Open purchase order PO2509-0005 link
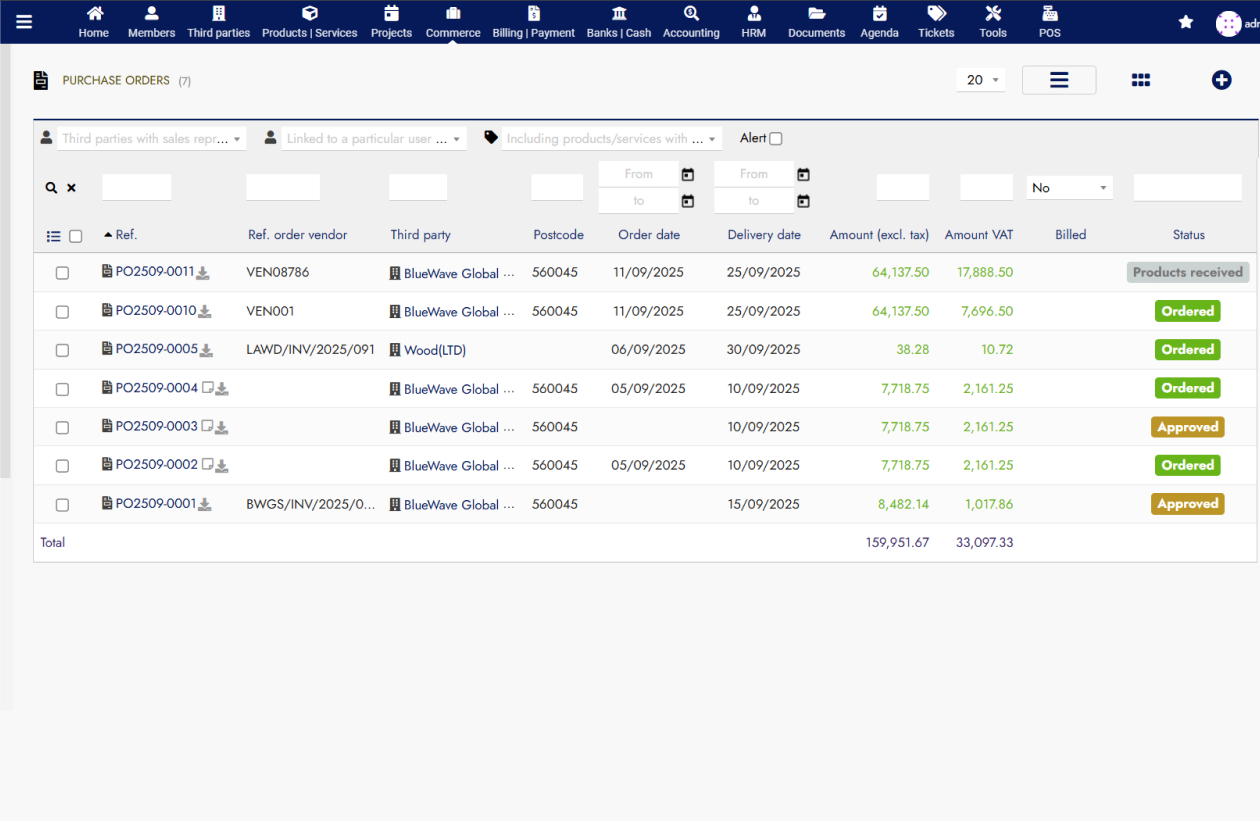The image size is (1260, 821). [x=156, y=349]
